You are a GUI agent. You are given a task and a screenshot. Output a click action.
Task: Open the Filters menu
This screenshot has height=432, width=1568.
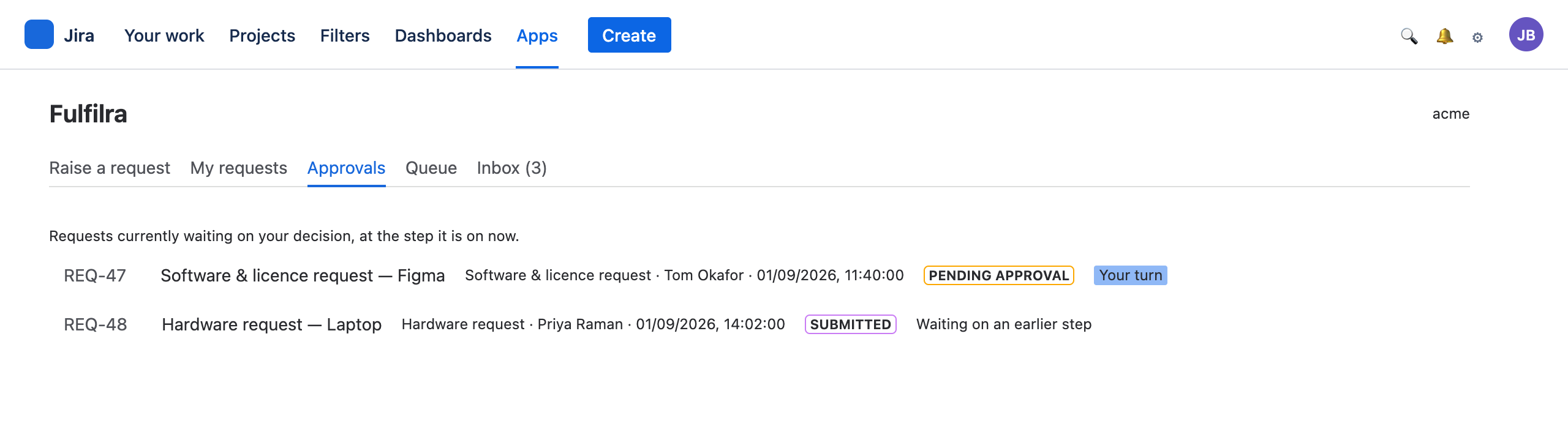tap(345, 35)
